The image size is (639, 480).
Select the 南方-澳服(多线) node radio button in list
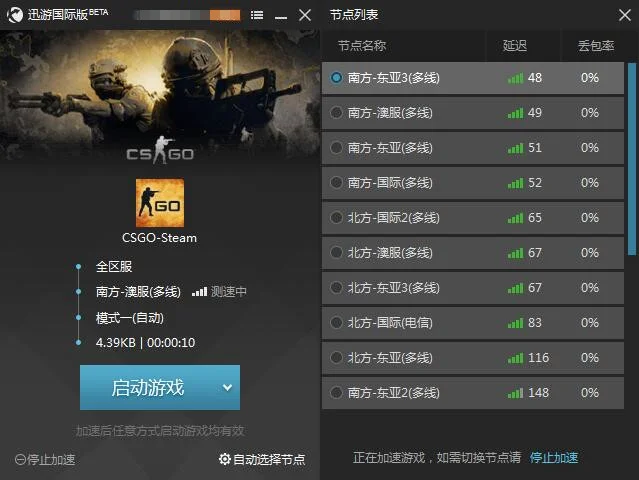tap(336, 112)
